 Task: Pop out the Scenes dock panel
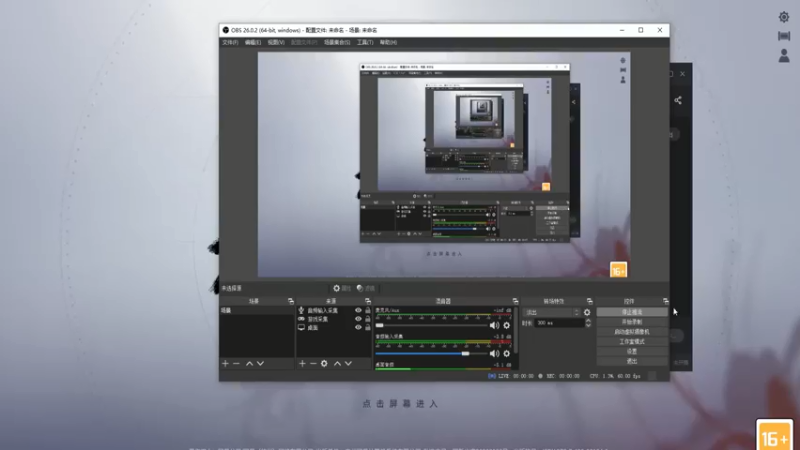pyautogui.click(x=291, y=301)
